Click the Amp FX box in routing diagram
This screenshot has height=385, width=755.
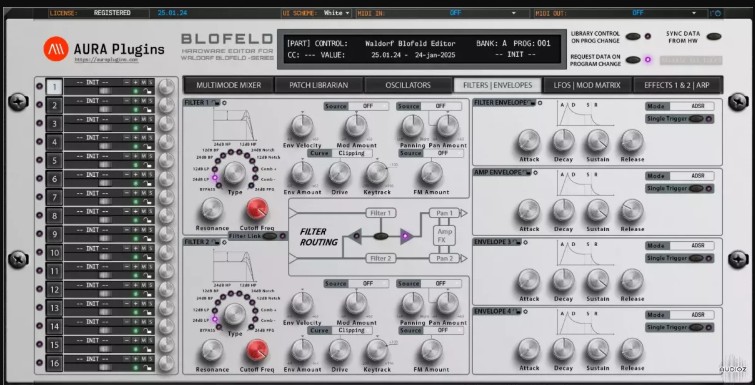pos(444,235)
